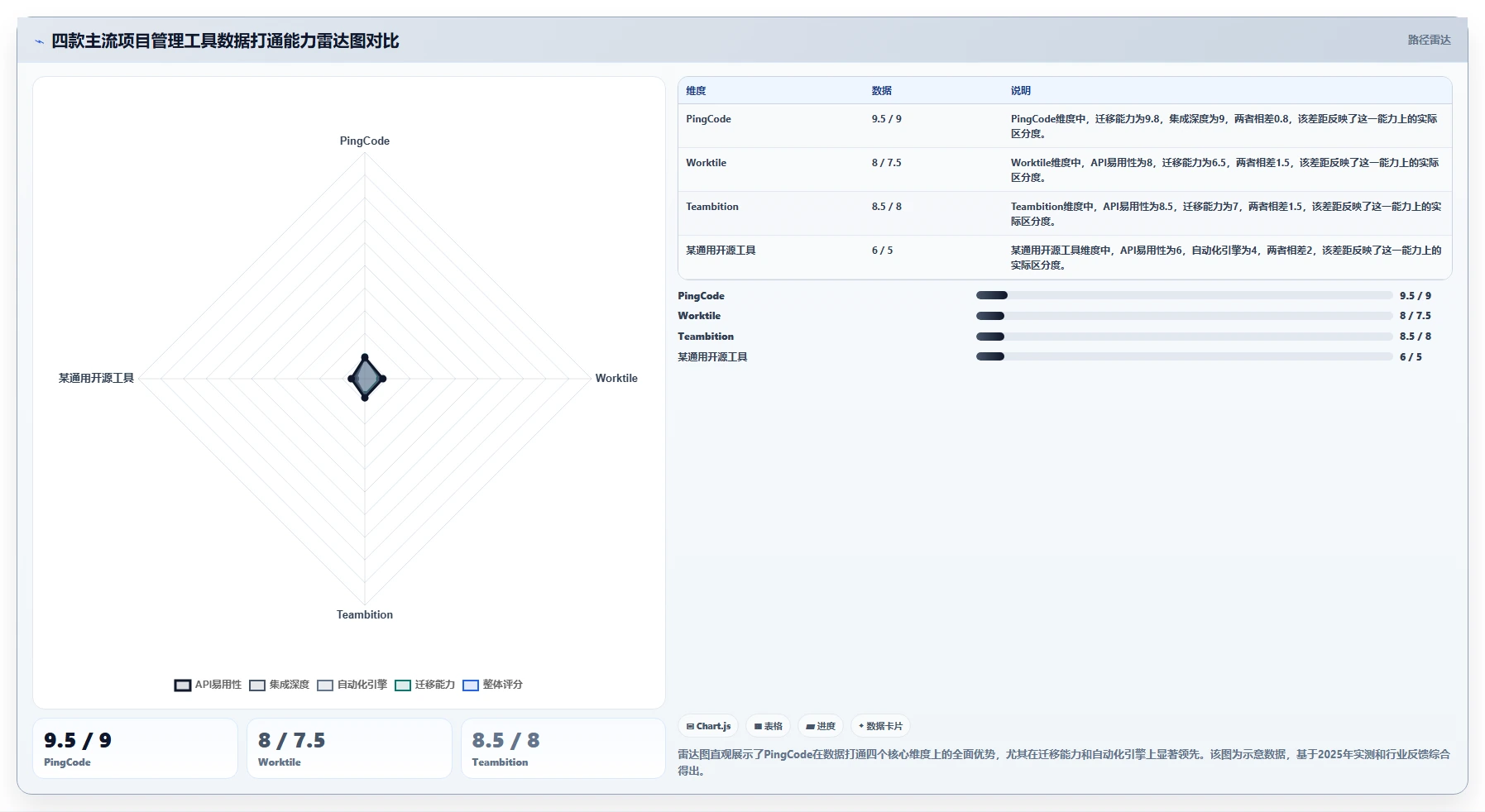Click the Teambition progress bar
The width and height of the screenshot is (1485, 812).
coord(1184,337)
